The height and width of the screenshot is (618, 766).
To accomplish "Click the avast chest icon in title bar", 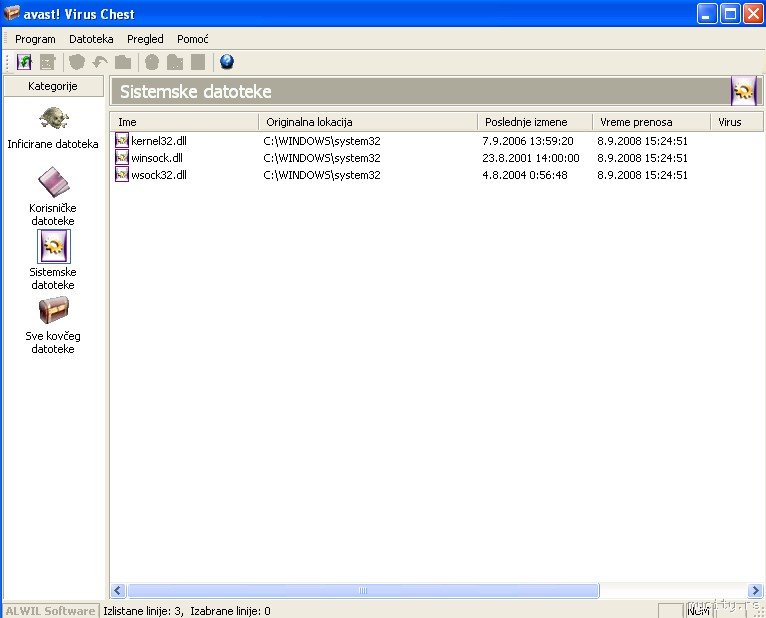I will click(12, 13).
